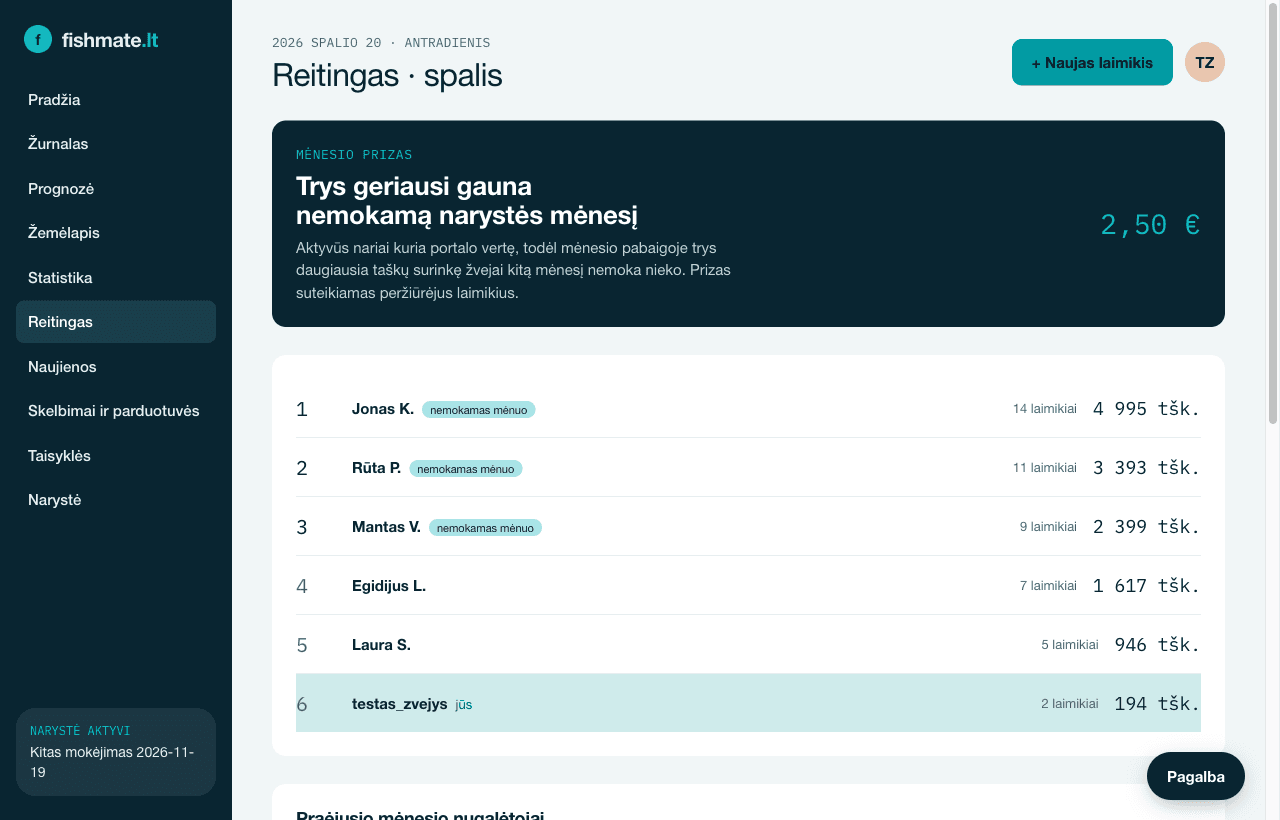Open Žemėlapis in the navigation
1280x820 pixels.
point(116,233)
